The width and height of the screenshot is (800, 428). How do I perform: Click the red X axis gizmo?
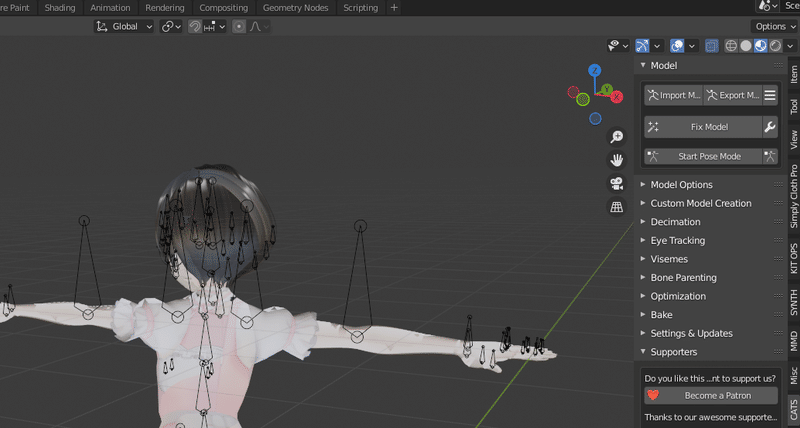click(x=617, y=96)
